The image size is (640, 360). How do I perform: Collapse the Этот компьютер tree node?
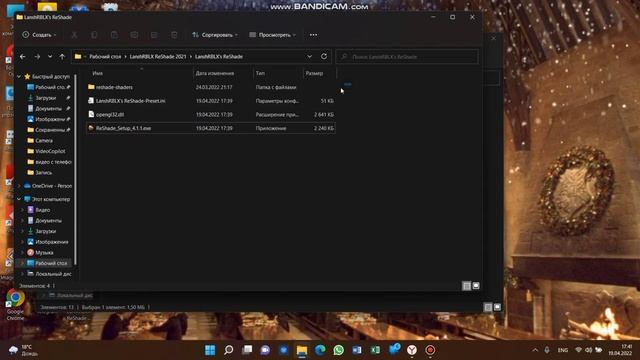[x=19, y=199]
